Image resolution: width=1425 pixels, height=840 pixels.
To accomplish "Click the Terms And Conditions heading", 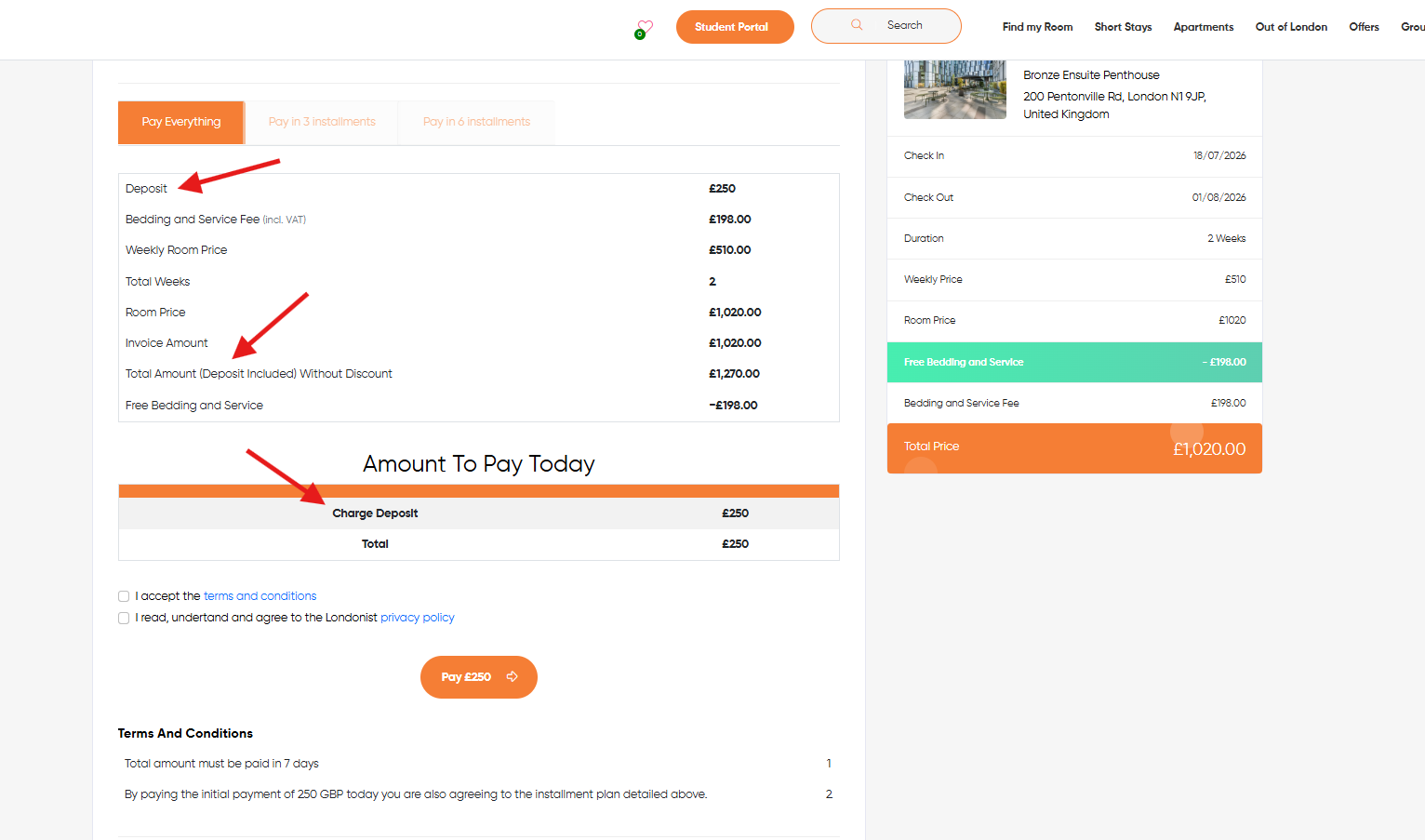I will 185,734.
